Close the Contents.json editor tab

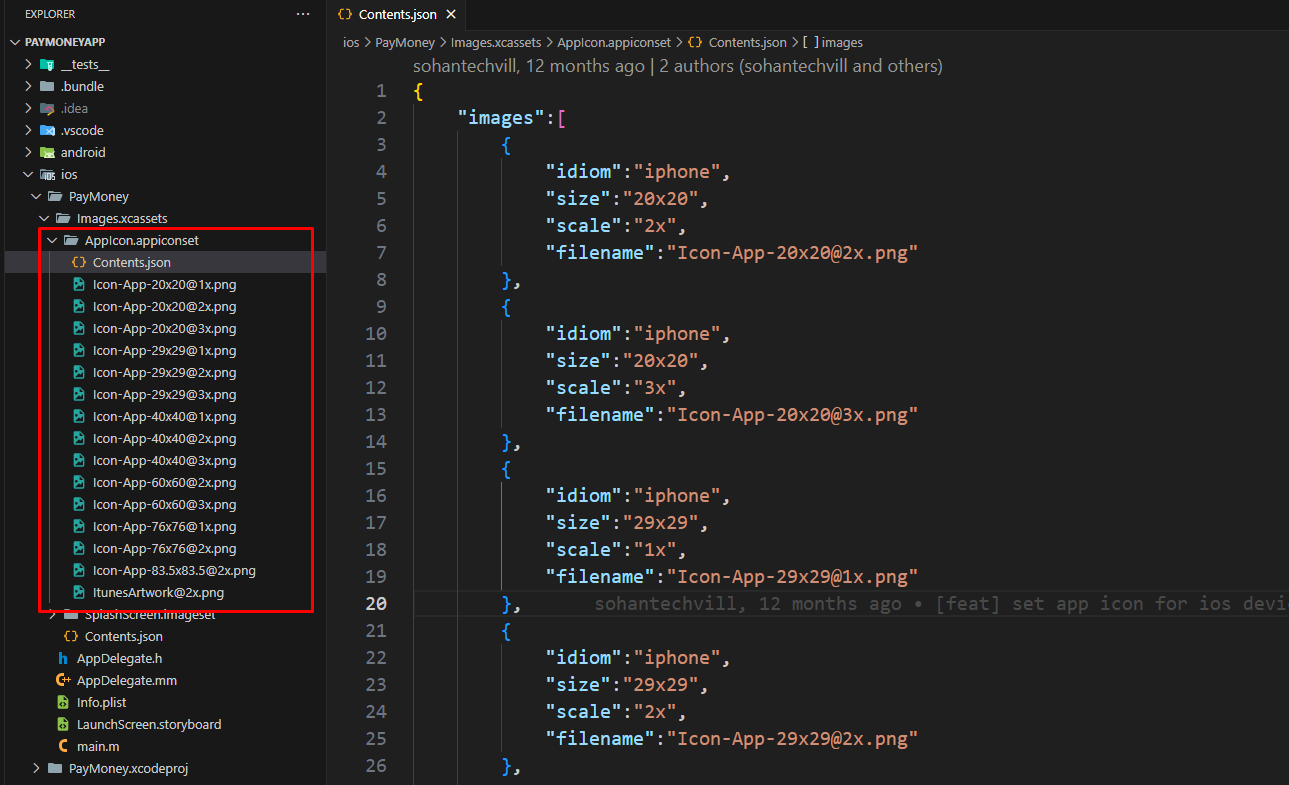click(x=451, y=15)
